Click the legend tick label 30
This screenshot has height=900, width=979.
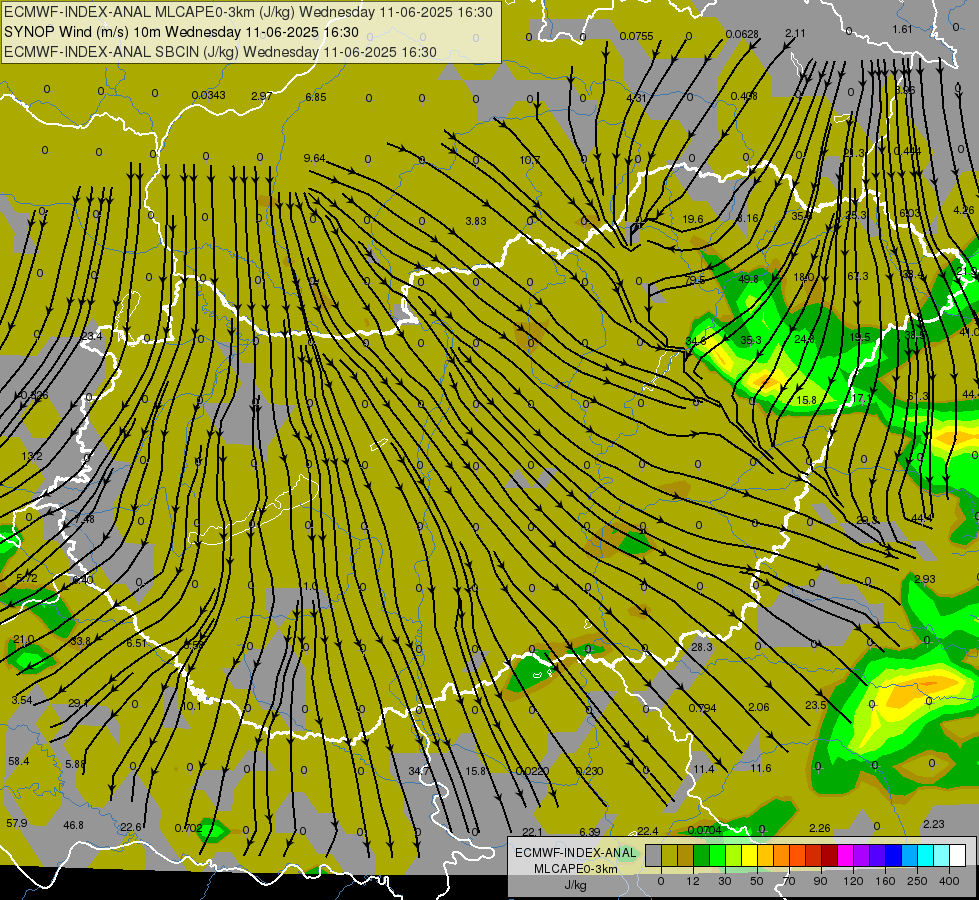coord(724,881)
